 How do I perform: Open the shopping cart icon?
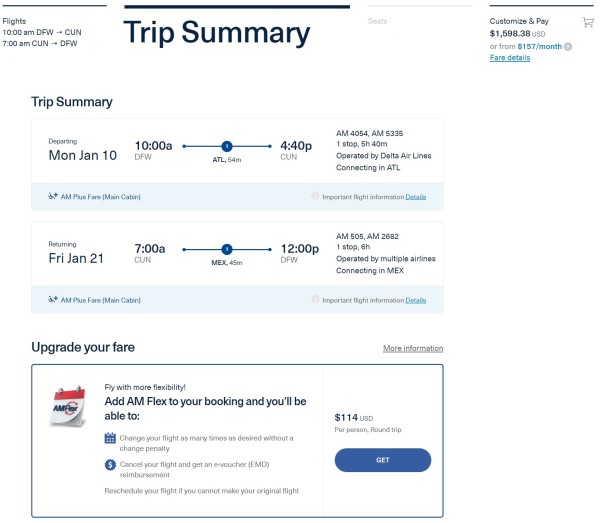pos(588,22)
